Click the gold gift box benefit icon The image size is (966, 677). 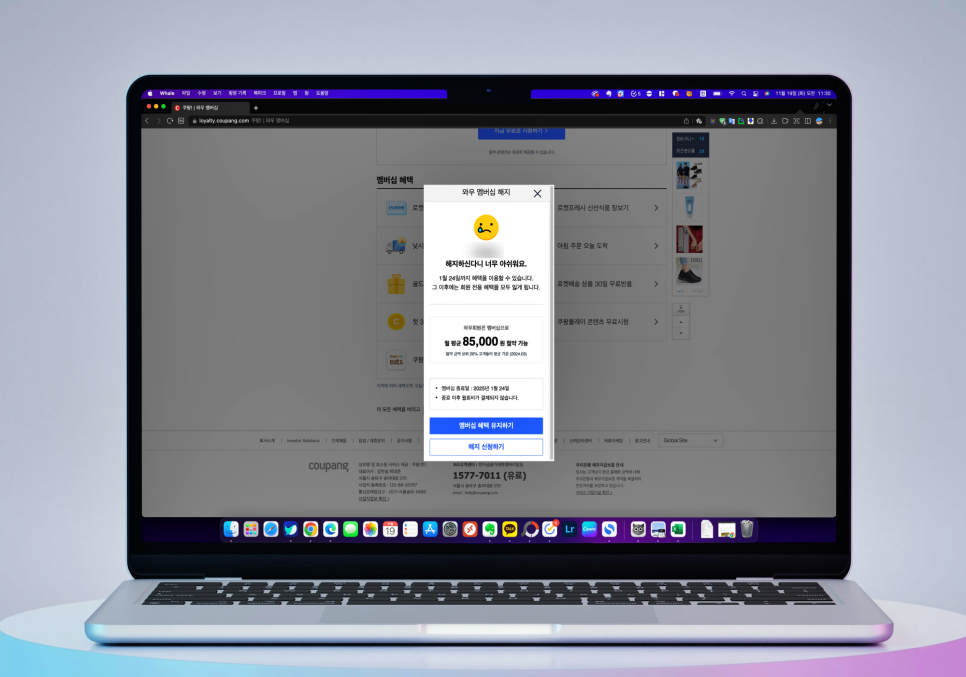click(396, 284)
